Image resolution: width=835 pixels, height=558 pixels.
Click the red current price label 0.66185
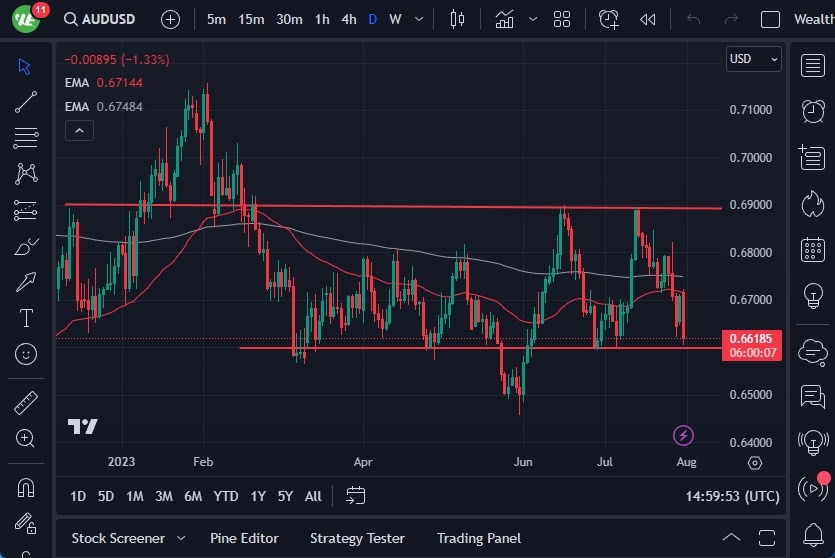point(750,338)
